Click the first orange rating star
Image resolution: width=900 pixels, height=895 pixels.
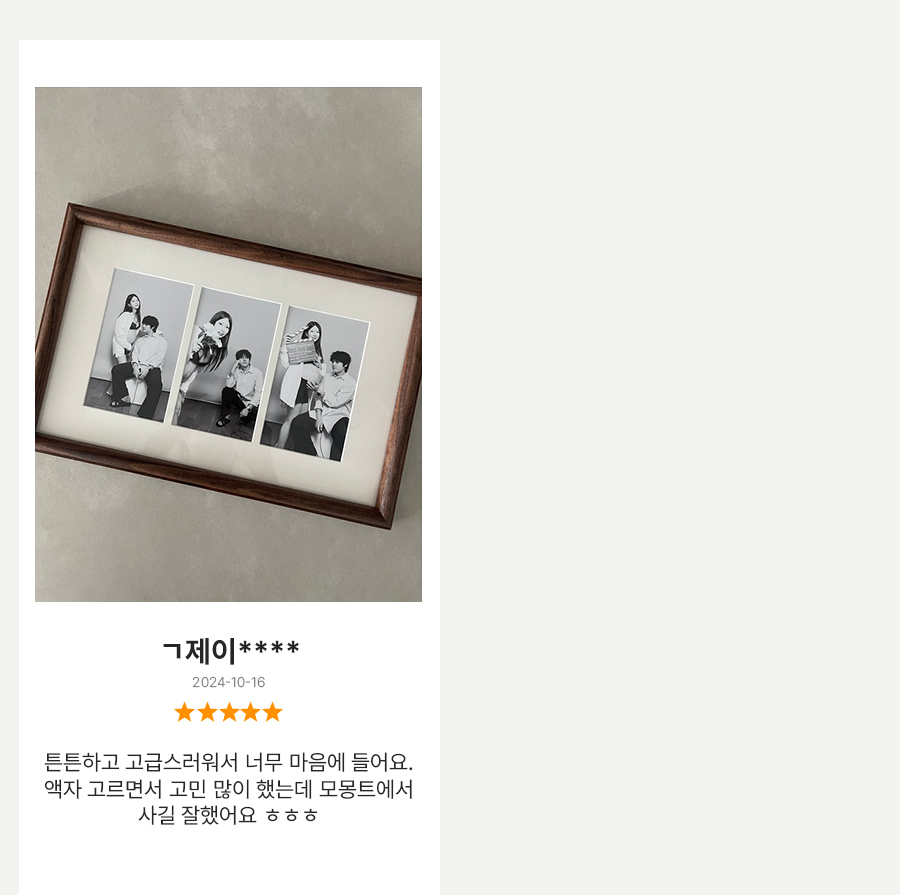(185, 712)
